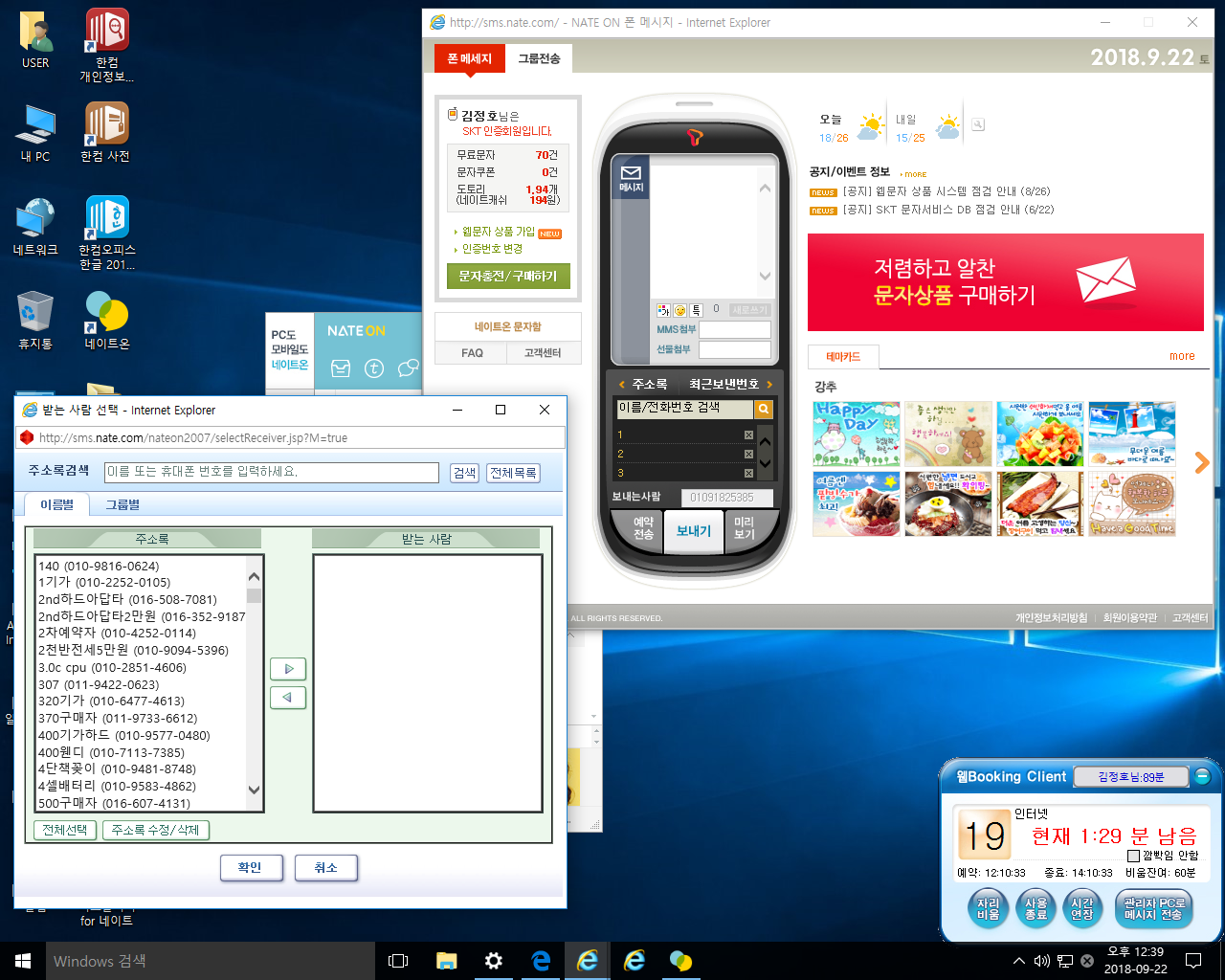
Task: Remove recipient slot 1 with its X
Action: pyautogui.click(x=748, y=435)
